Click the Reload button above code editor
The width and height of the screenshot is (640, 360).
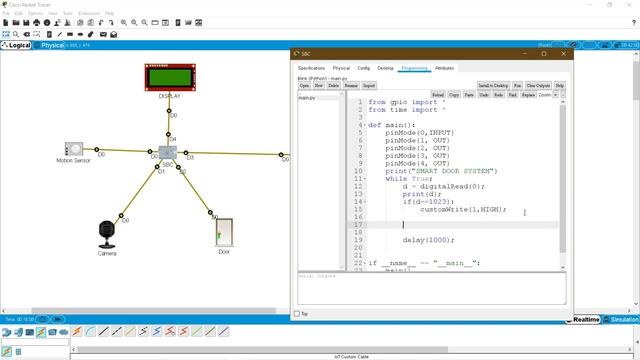click(x=438, y=95)
